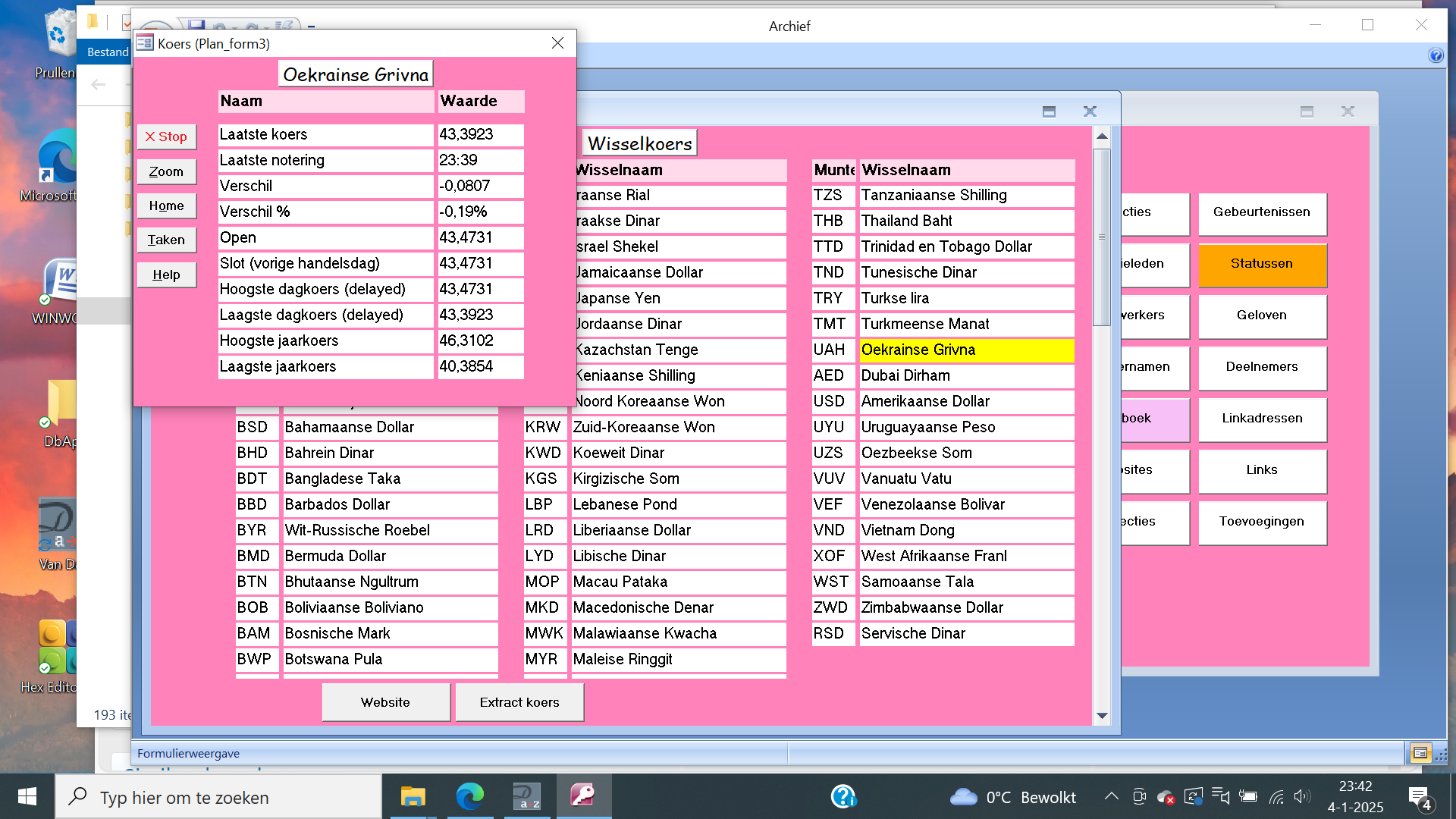Click the Stop button in Koers form

[167, 136]
